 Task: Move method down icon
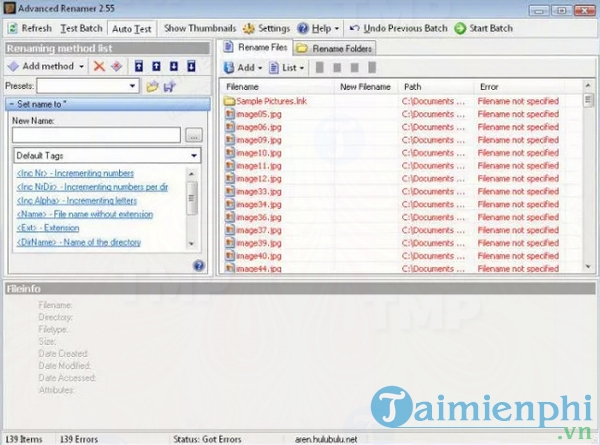click(x=174, y=66)
